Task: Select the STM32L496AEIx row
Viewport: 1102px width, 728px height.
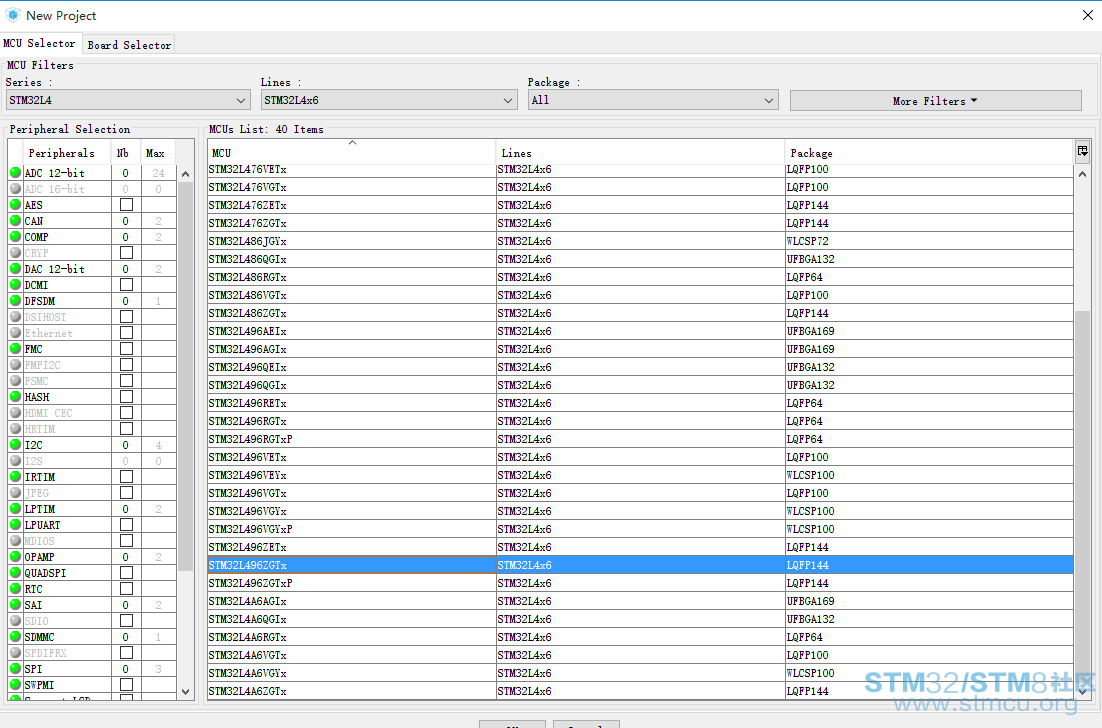Action: (x=640, y=331)
